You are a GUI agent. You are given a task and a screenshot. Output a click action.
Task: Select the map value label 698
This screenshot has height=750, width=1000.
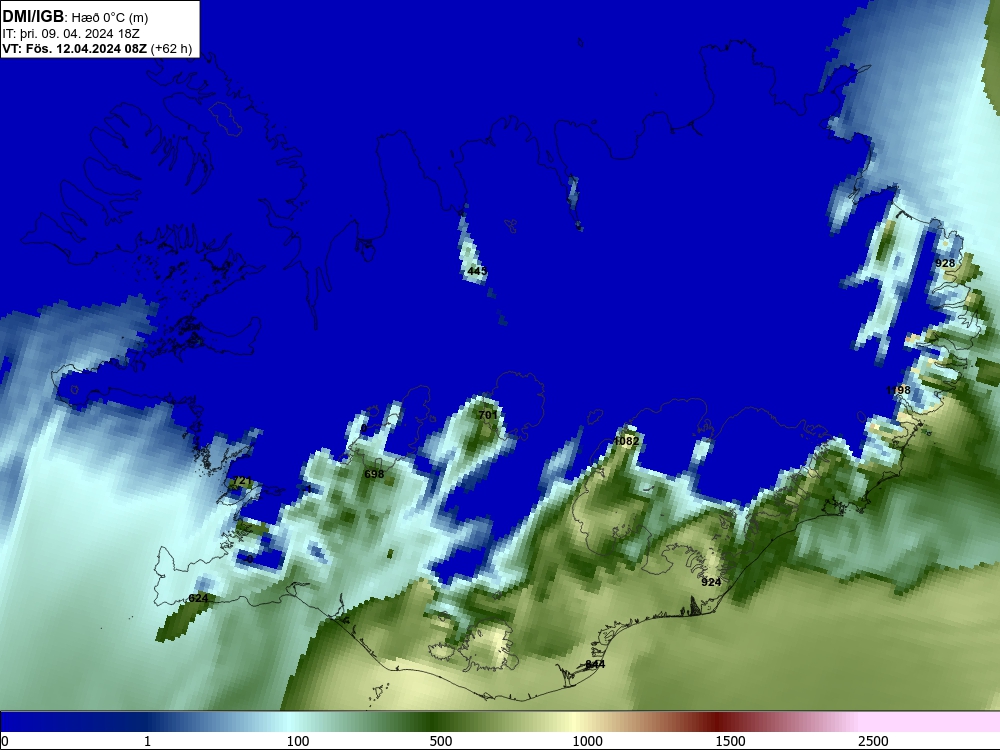374,474
